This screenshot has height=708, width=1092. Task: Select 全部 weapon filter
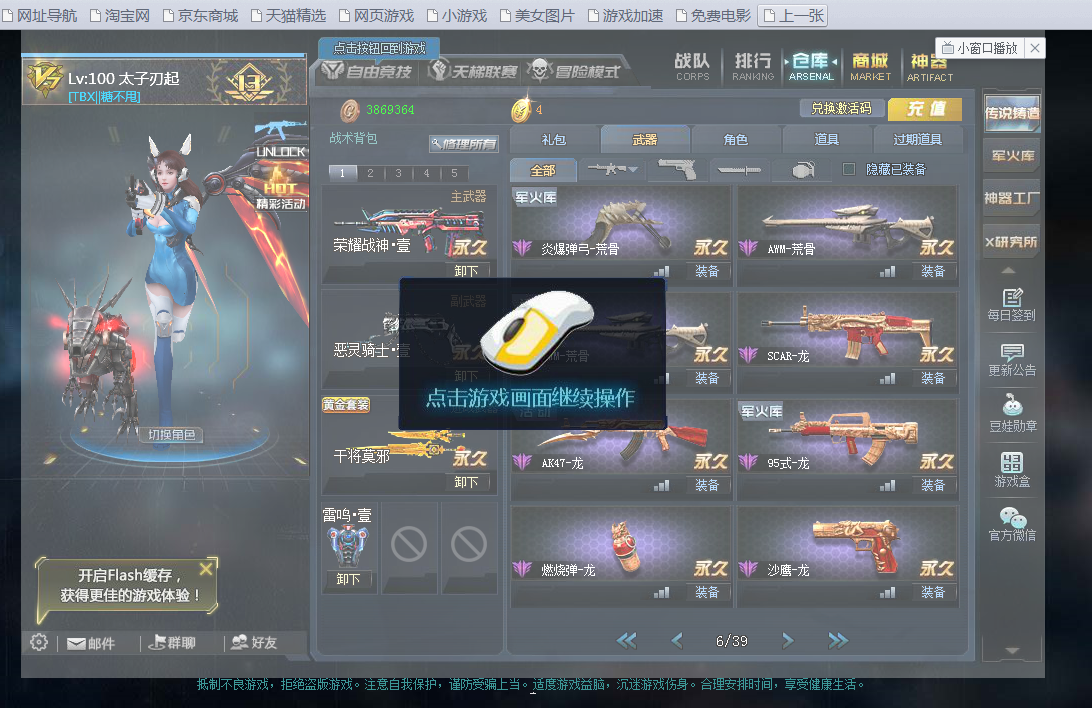click(543, 170)
